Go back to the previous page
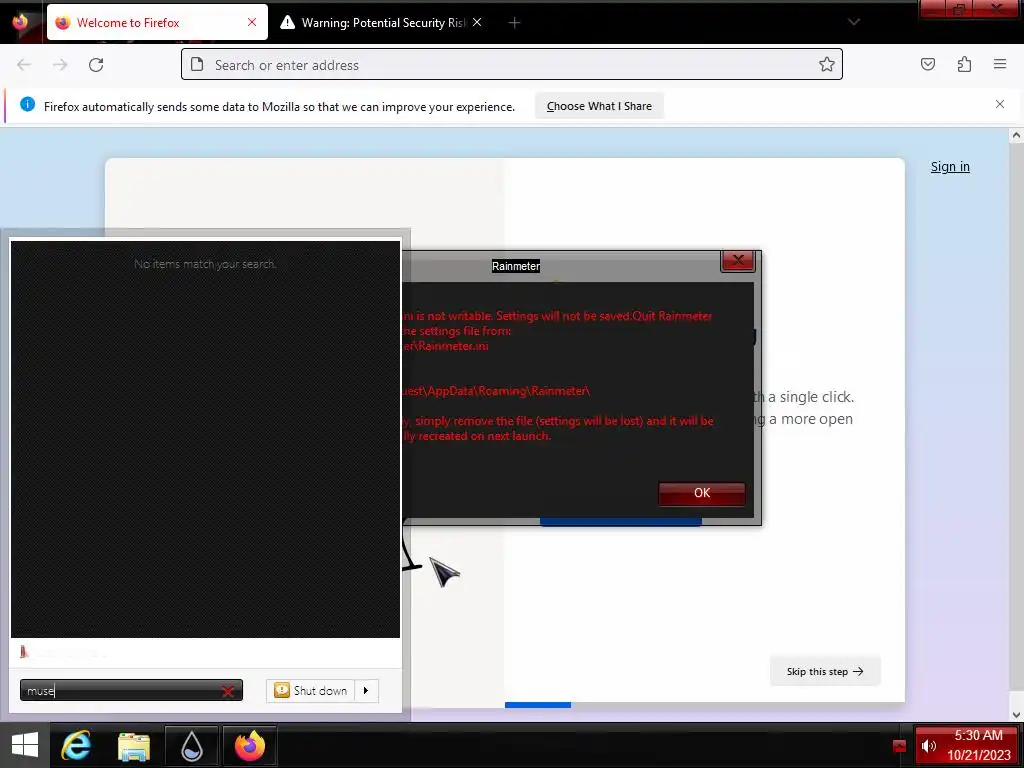Image resolution: width=1024 pixels, height=768 pixels. [24, 65]
